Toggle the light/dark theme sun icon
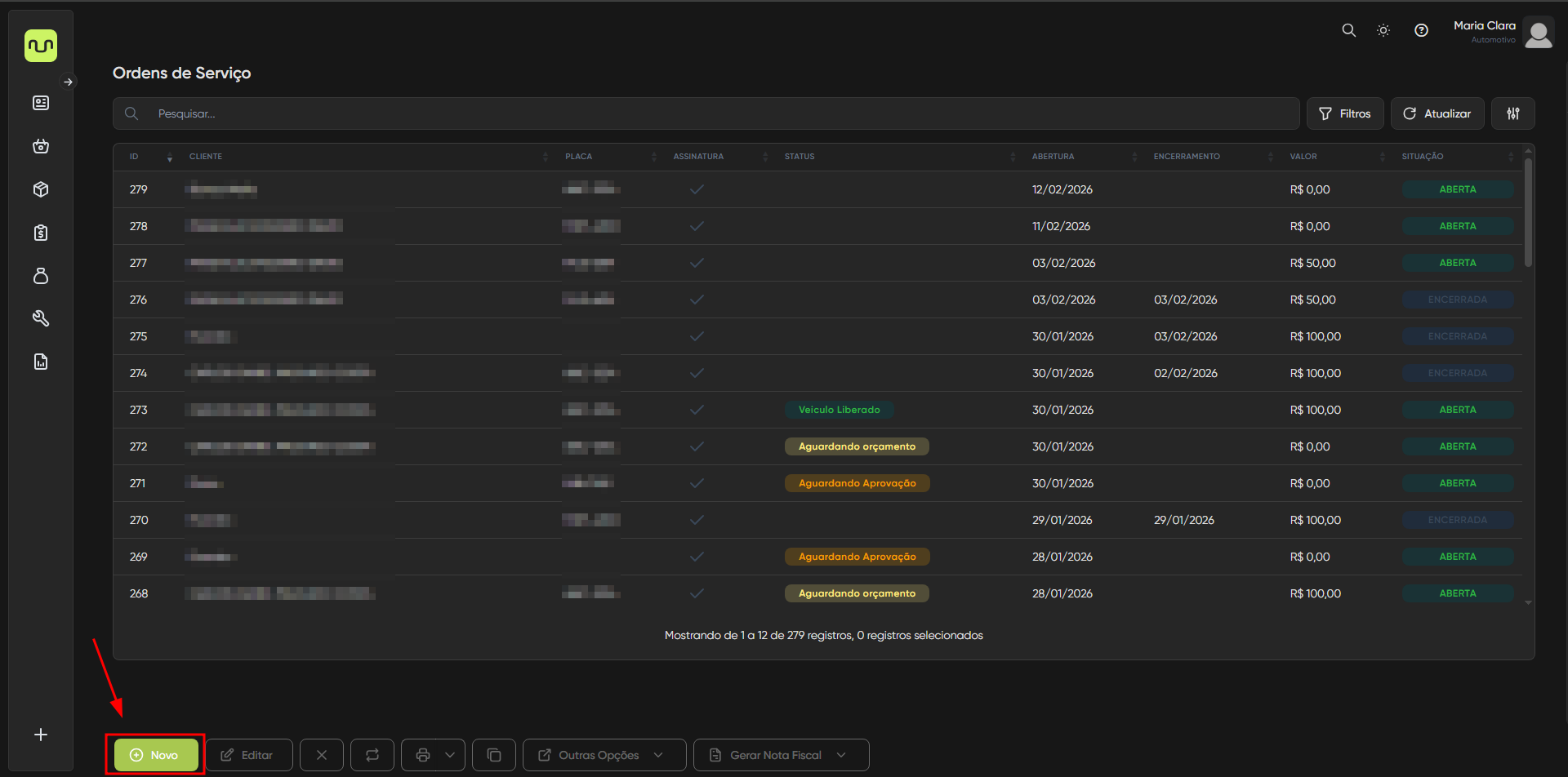The image size is (1568, 777). point(1383,30)
